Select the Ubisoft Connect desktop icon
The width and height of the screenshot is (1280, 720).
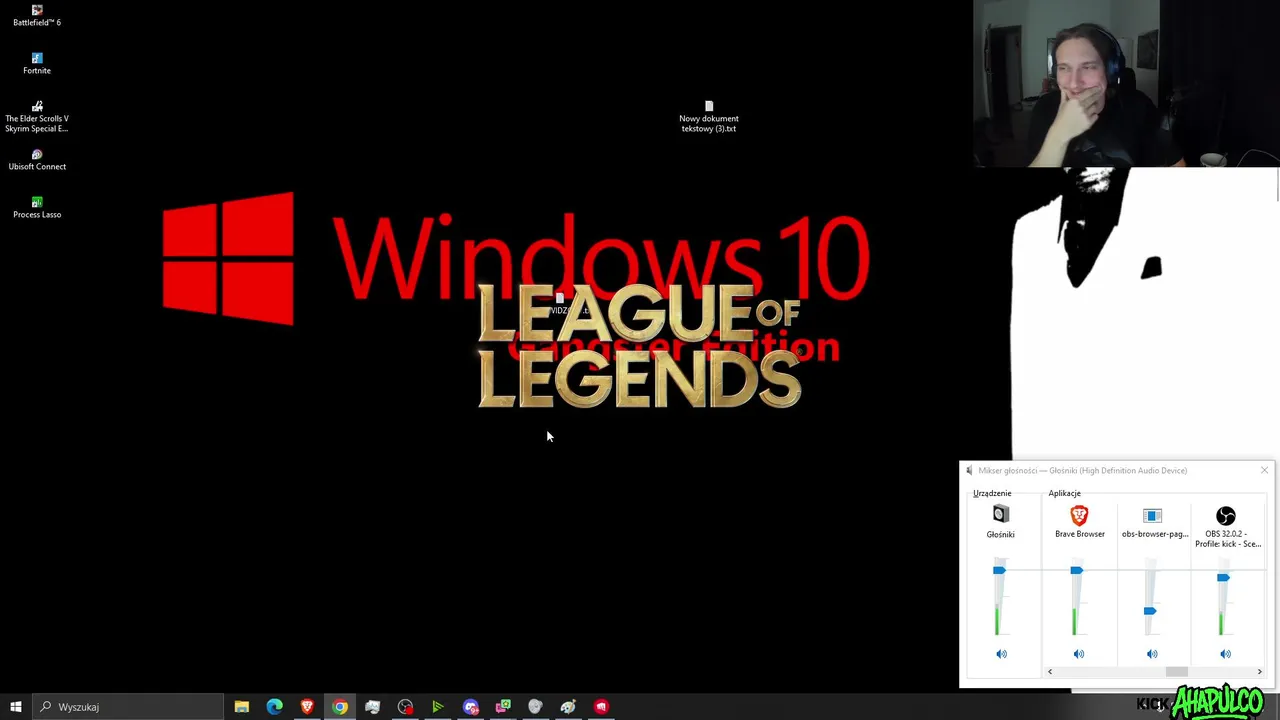coord(37,160)
